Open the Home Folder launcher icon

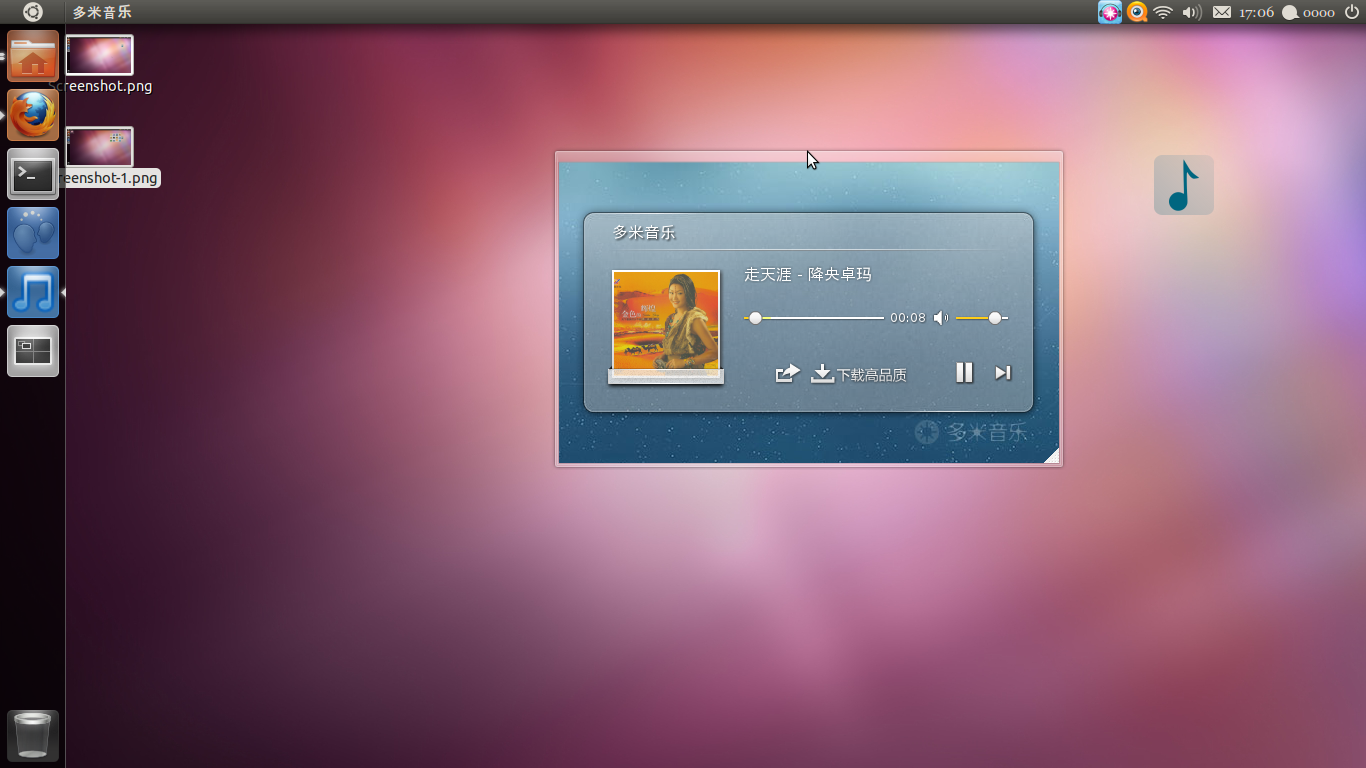[x=33, y=56]
